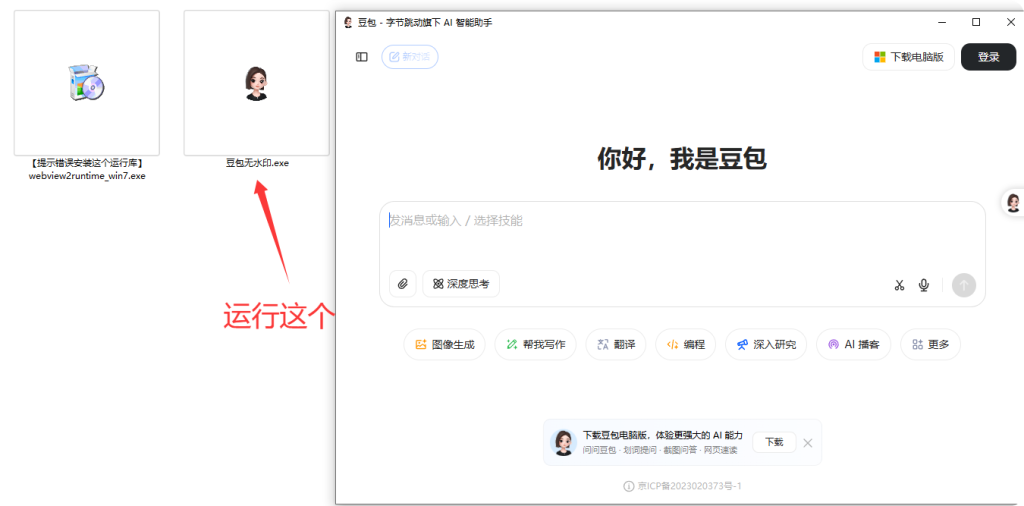Start a new chat with 新对话
Viewport: 1024px width, 506px height.
pyautogui.click(x=409, y=57)
